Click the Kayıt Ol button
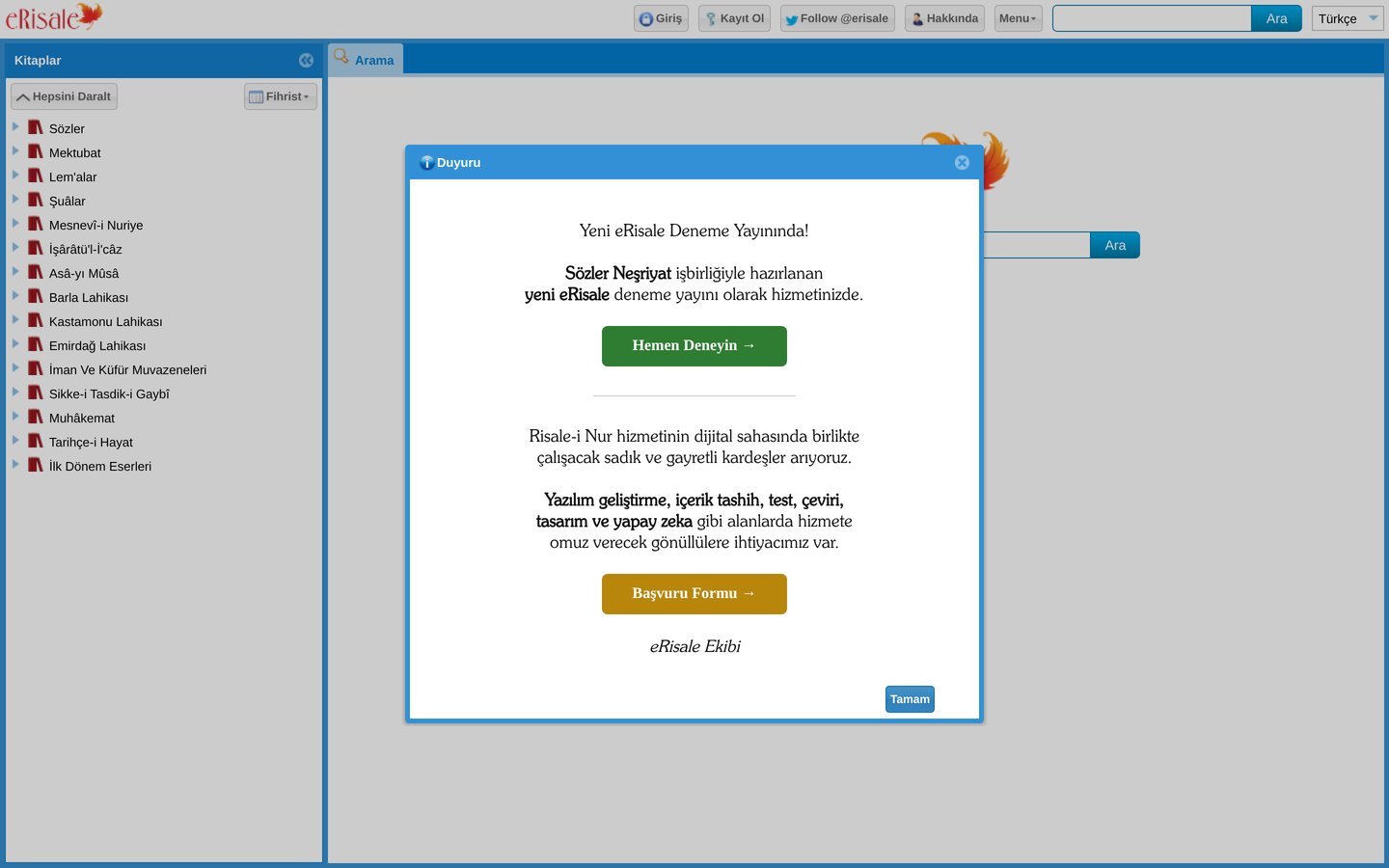This screenshot has height=868, width=1389. [x=734, y=18]
